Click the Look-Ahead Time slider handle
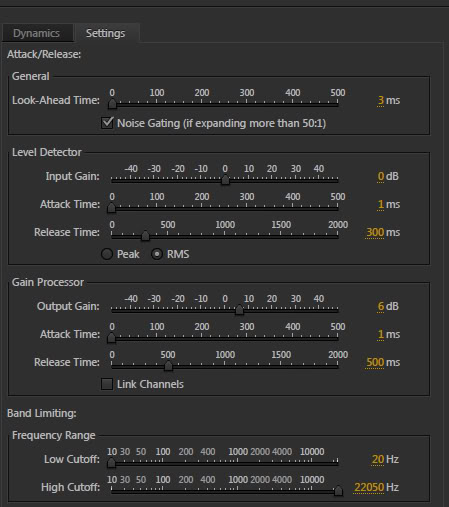This screenshot has width=449, height=507. 112,104
